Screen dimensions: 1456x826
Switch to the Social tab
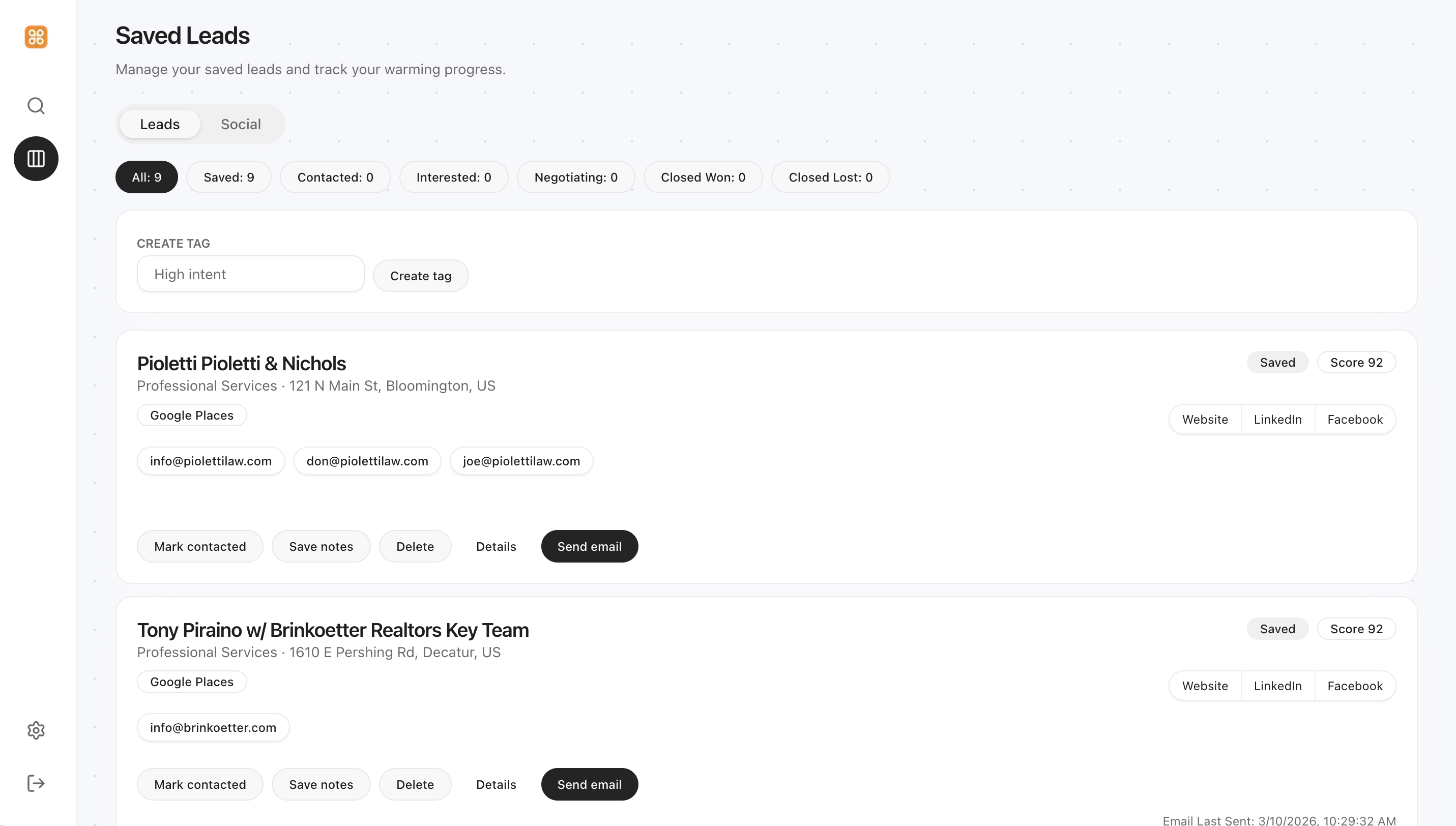click(241, 124)
